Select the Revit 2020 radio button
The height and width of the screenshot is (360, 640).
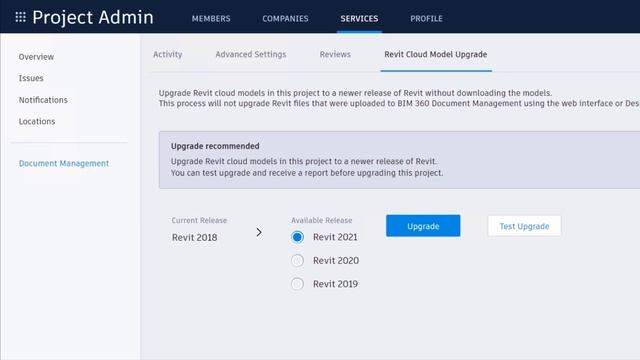pos(297,260)
